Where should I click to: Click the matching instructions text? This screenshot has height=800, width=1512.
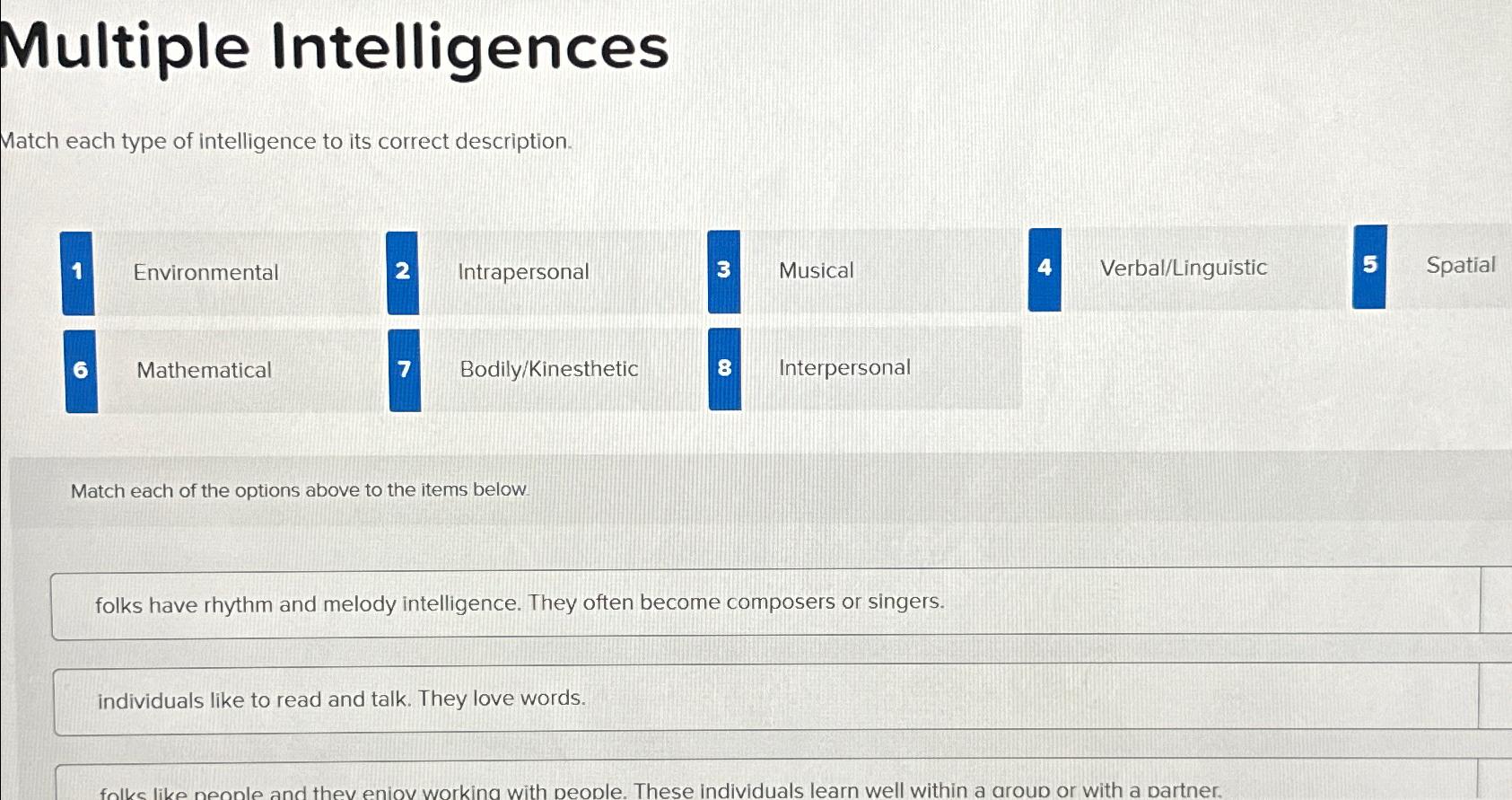pyautogui.click(x=284, y=141)
